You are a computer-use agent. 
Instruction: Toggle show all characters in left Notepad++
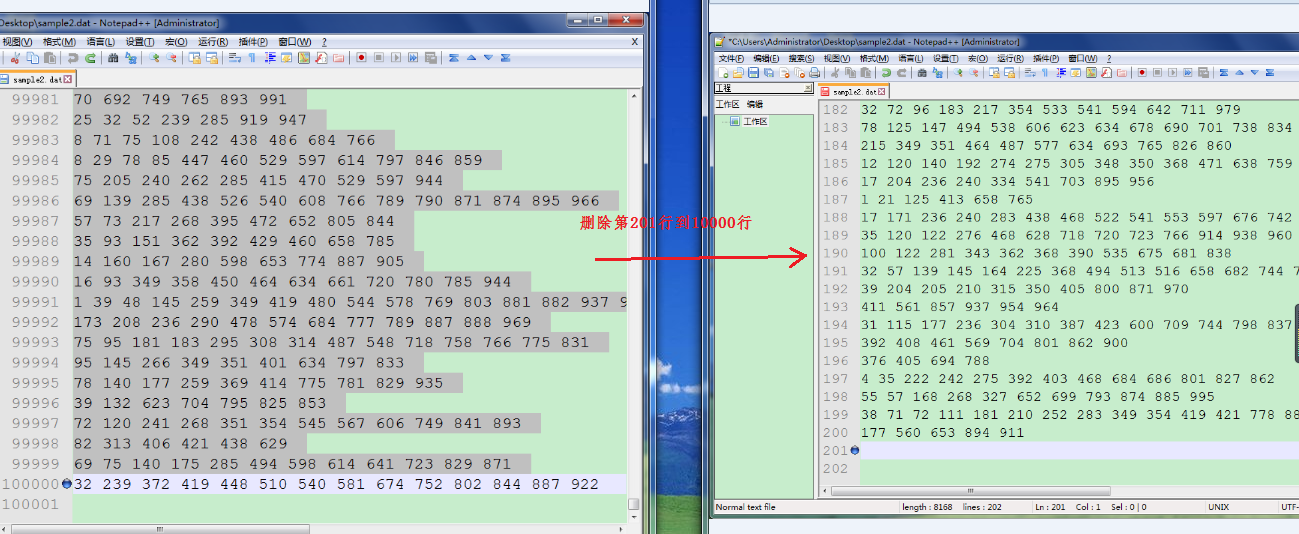[251, 58]
